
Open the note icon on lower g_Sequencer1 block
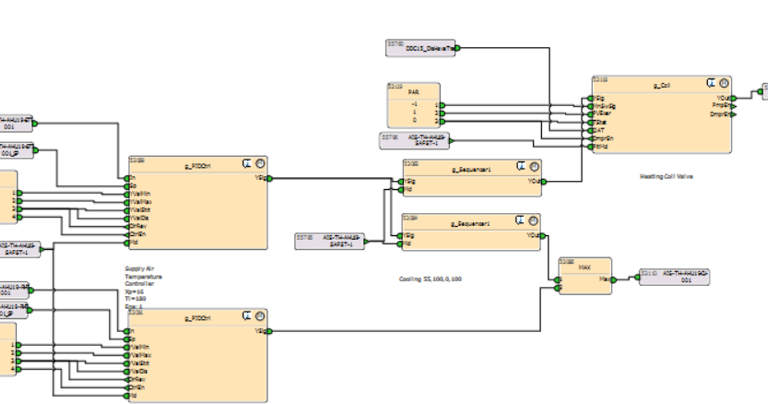pos(520,220)
